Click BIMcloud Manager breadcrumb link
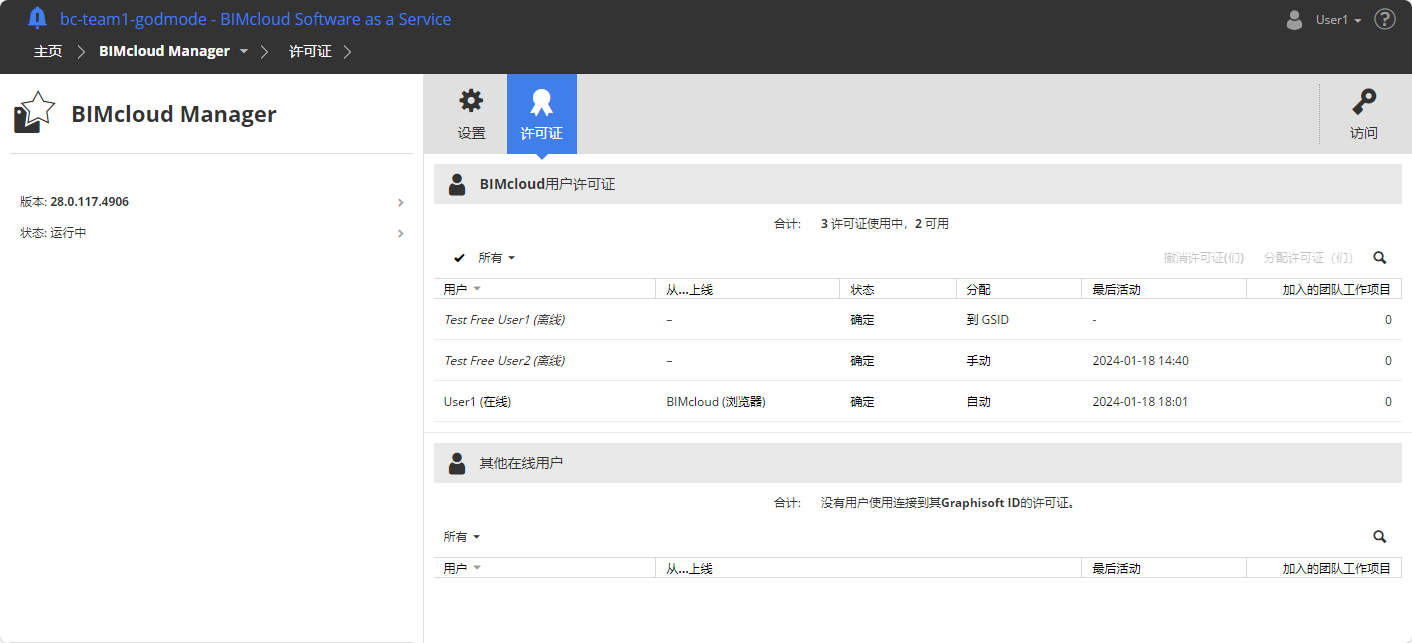This screenshot has height=643, width=1412. click(x=164, y=51)
